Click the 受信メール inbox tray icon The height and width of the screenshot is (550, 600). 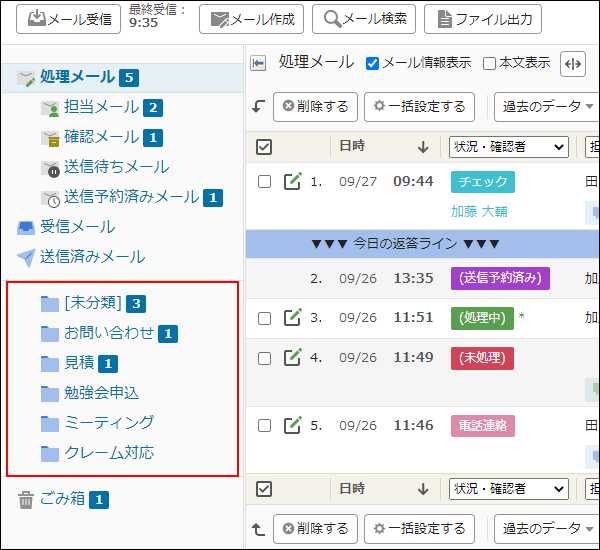(x=26, y=227)
